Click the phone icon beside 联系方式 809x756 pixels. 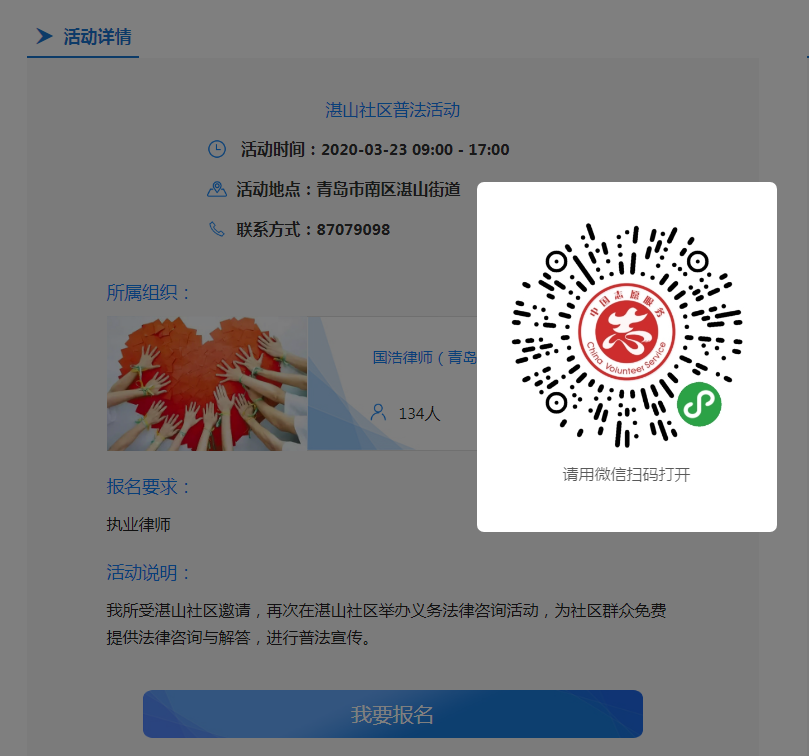[x=217, y=229]
